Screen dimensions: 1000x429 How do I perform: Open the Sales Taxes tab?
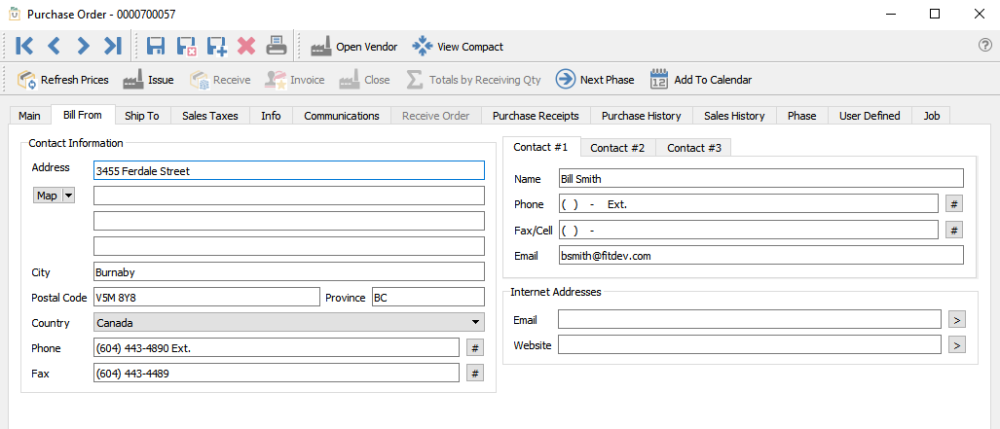pos(210,116)
